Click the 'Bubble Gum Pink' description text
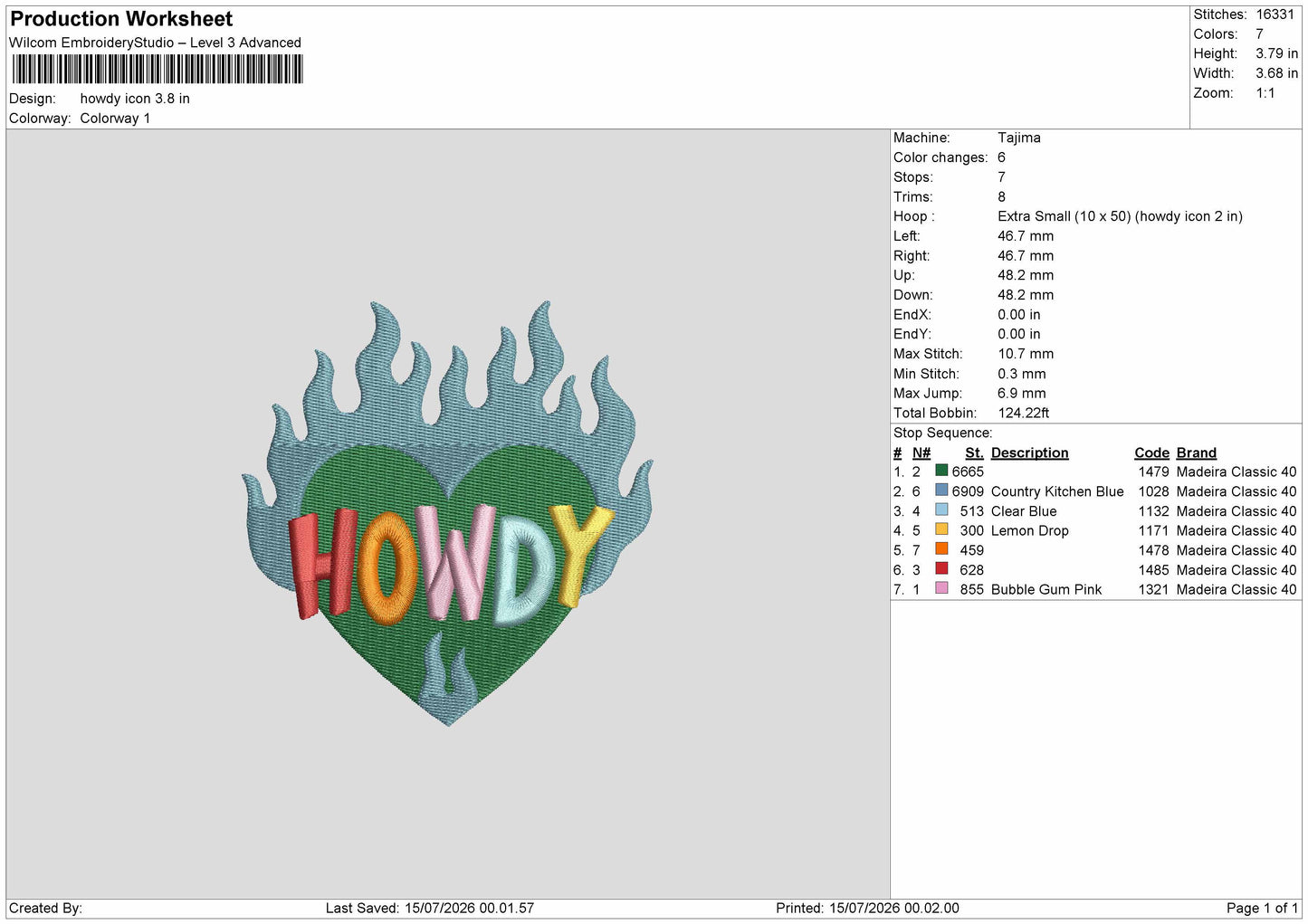The image size is (1308, 924). [1046, 589]
